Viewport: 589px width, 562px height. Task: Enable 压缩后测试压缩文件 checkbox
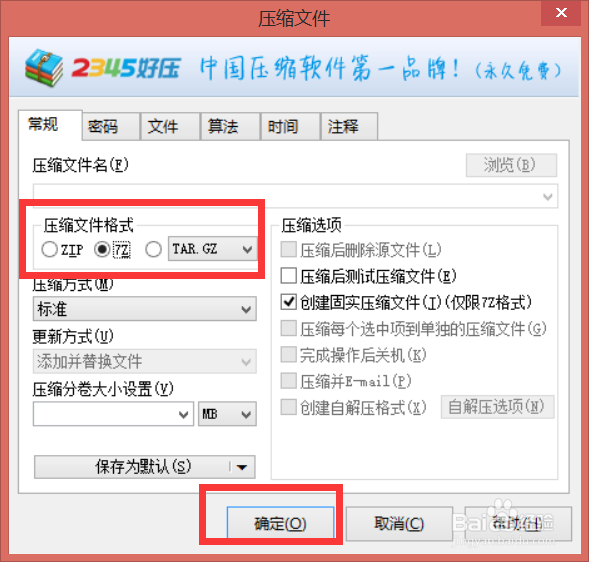[288, 276]
